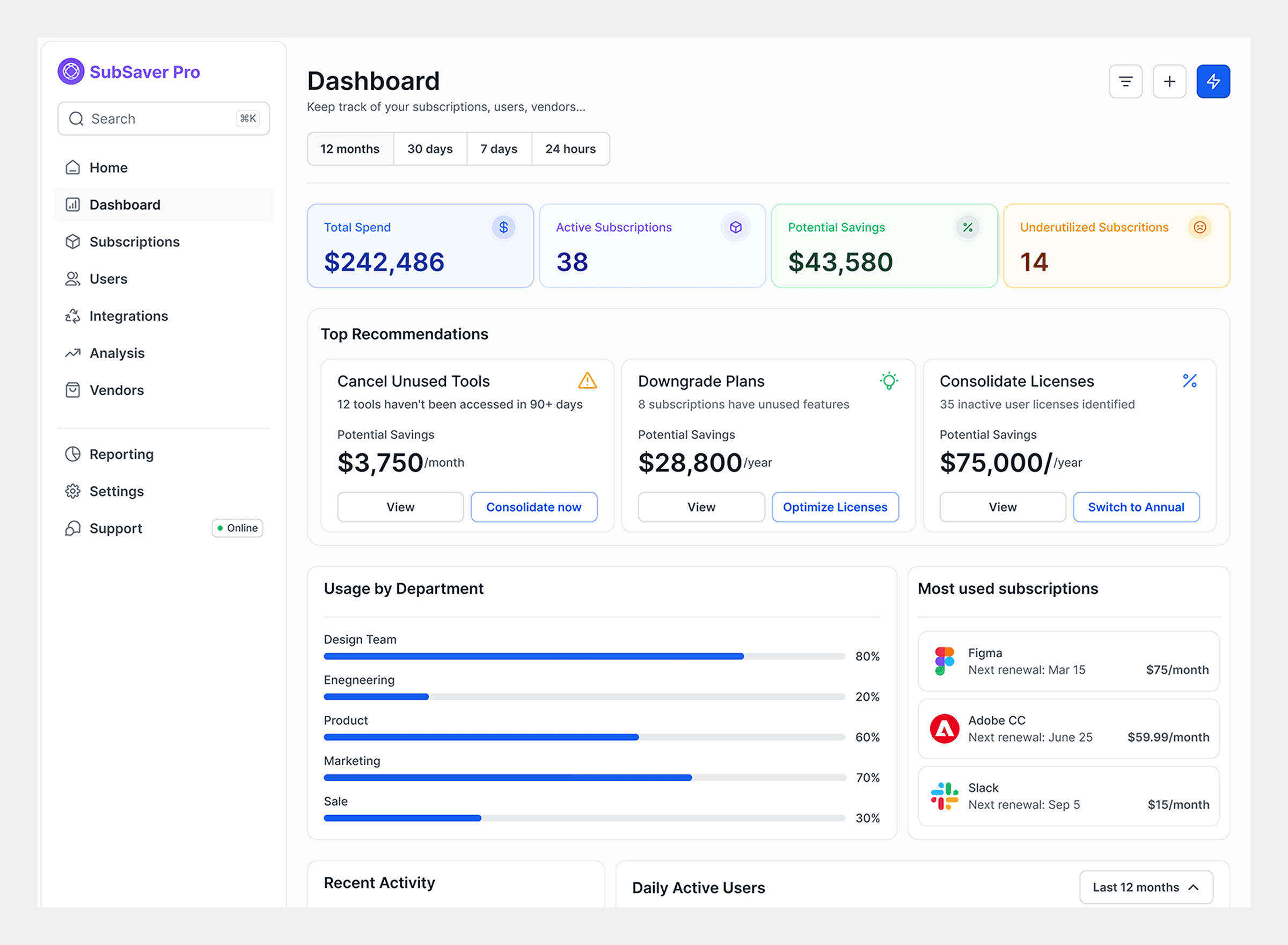Click Switch to Annual

tap(1136, 507)
